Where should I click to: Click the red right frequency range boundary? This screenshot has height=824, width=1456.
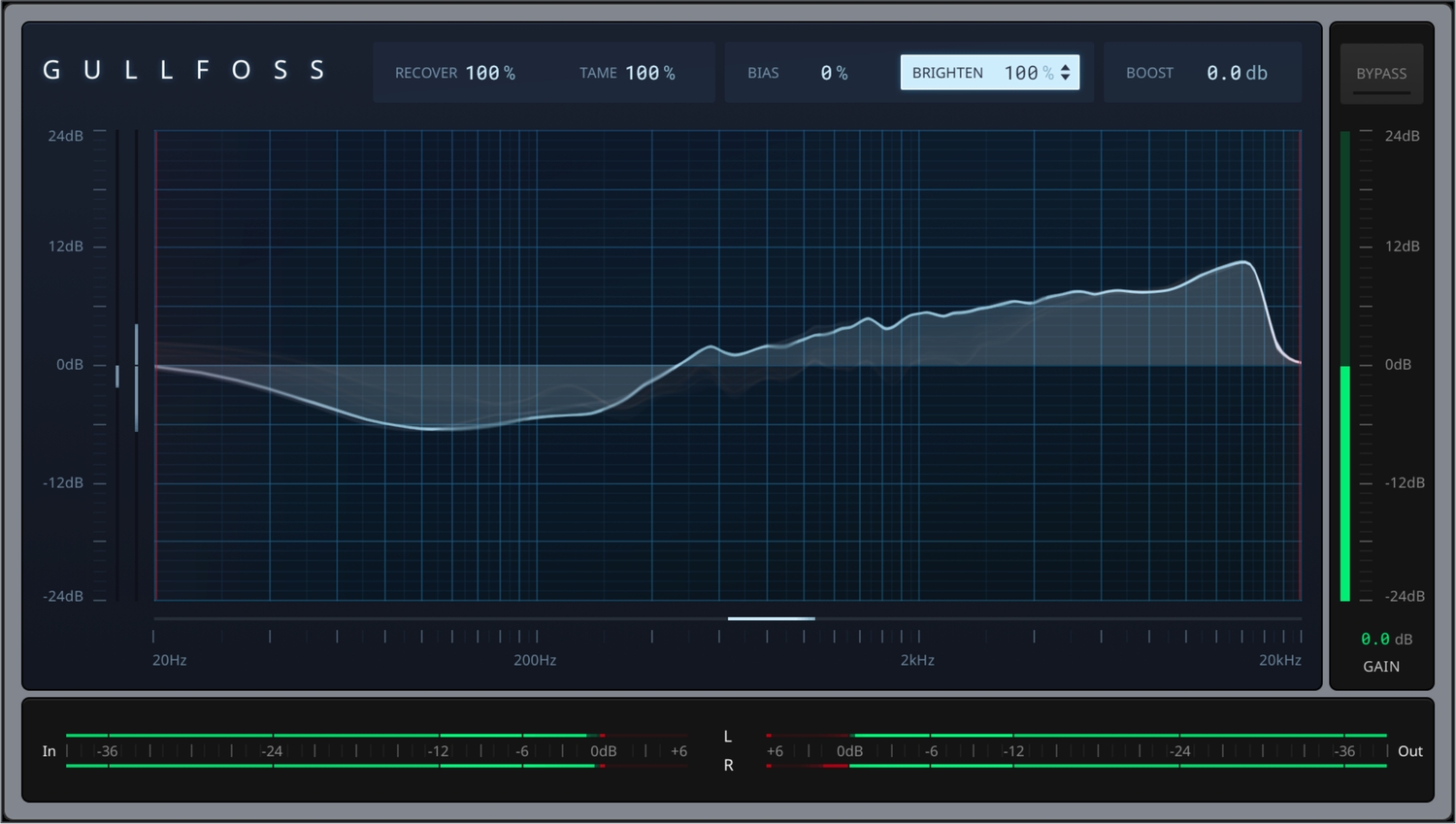click(1300, 485)
